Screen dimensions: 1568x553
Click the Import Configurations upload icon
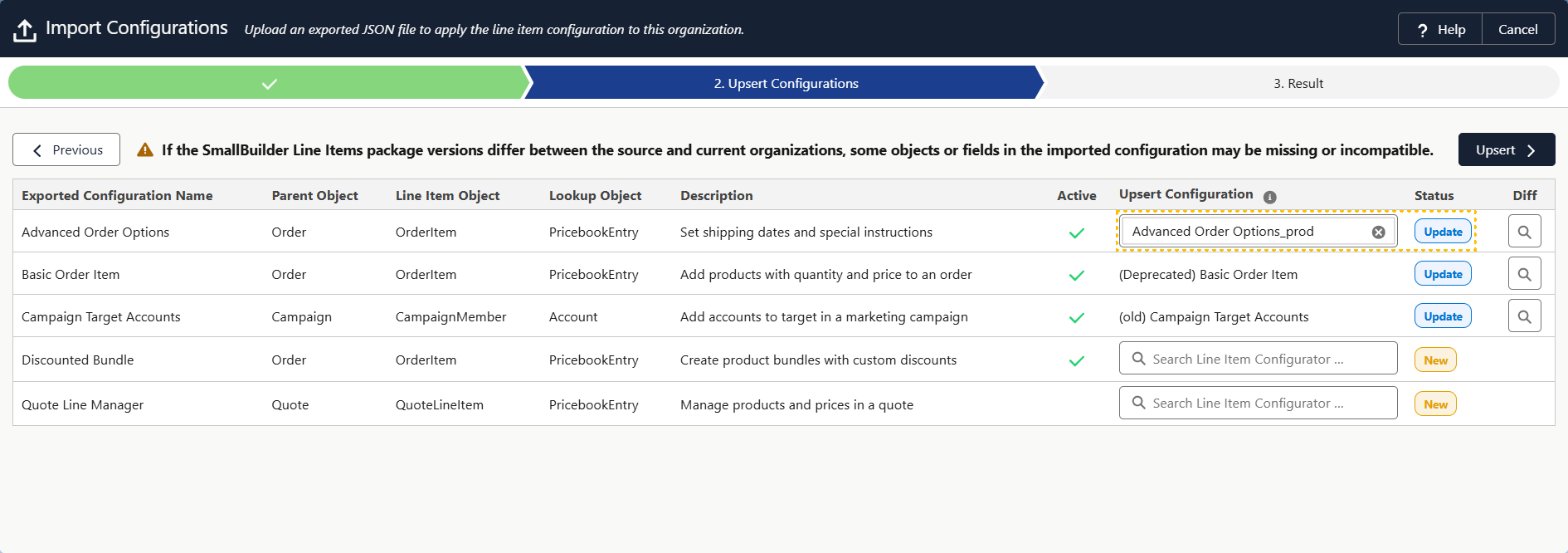[25, 31]
